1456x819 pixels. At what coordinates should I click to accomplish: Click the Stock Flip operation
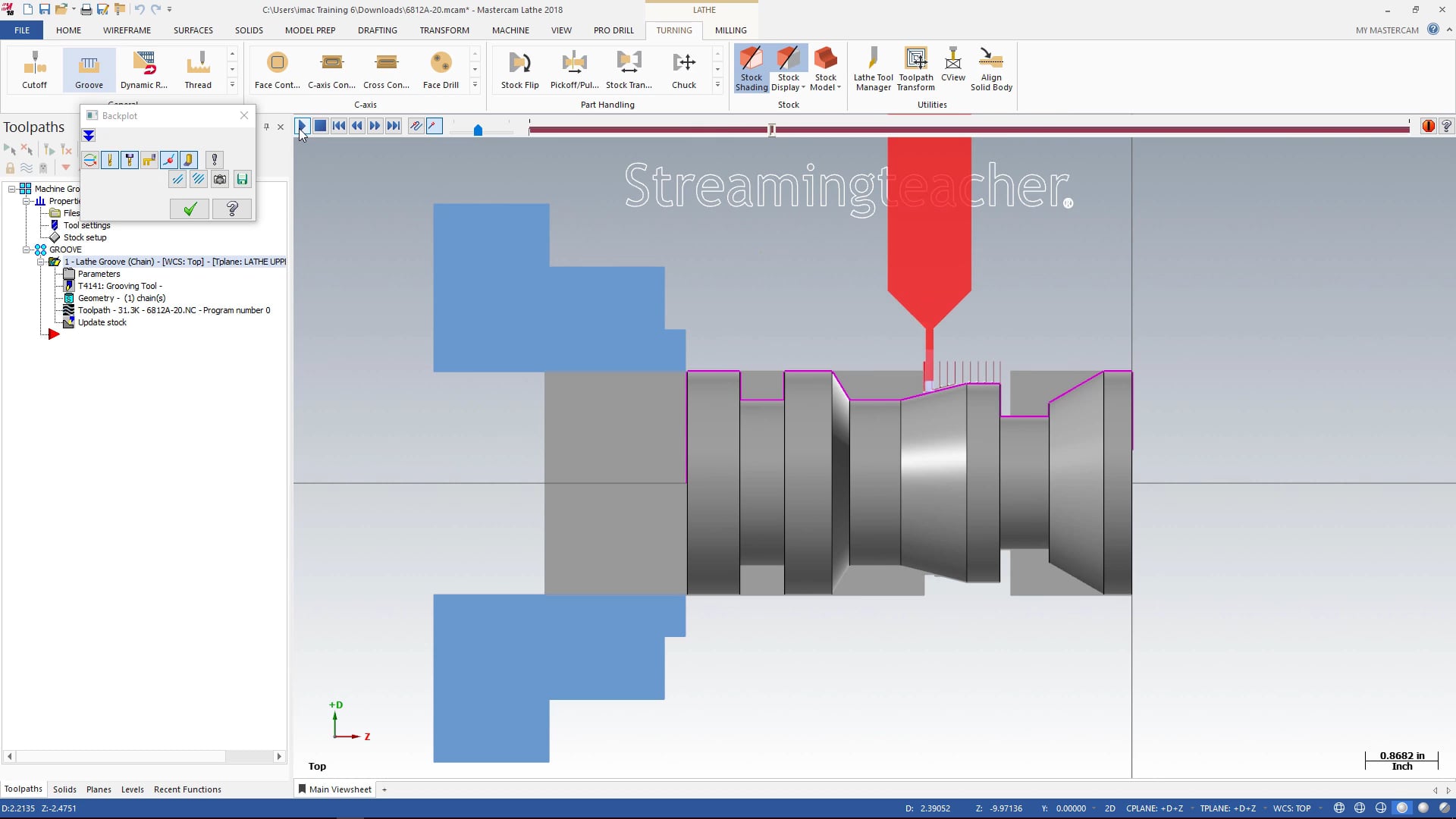pos(519,70)
